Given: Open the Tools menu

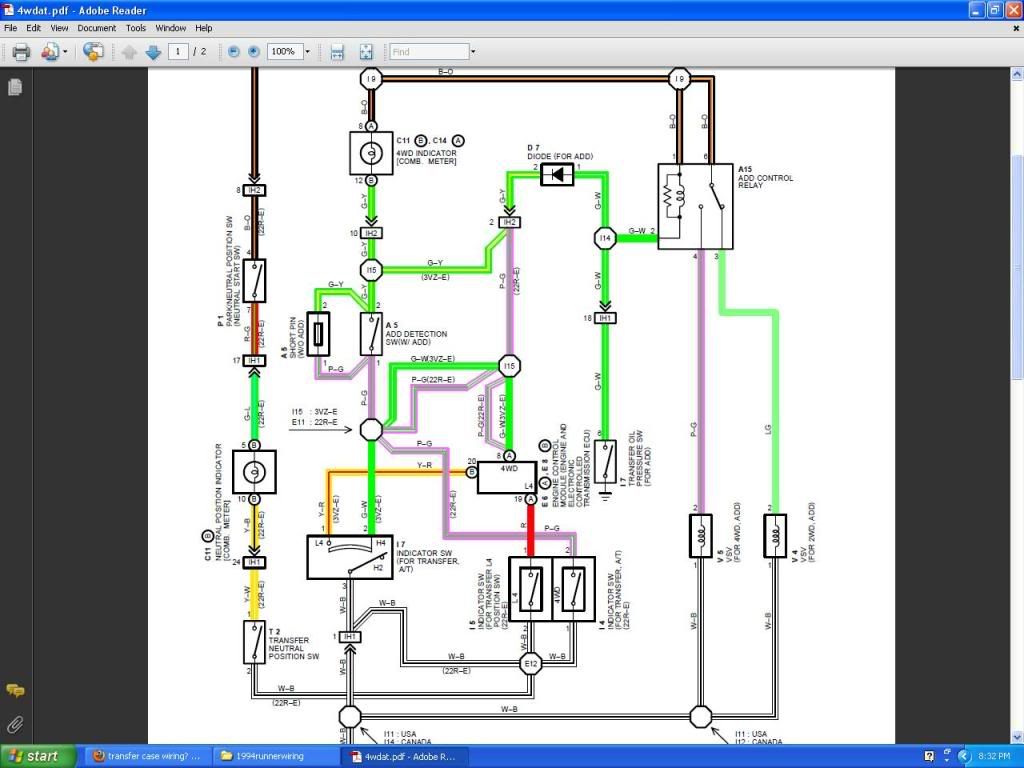Looking at the screenshot, I should click(x=136, y=28).
